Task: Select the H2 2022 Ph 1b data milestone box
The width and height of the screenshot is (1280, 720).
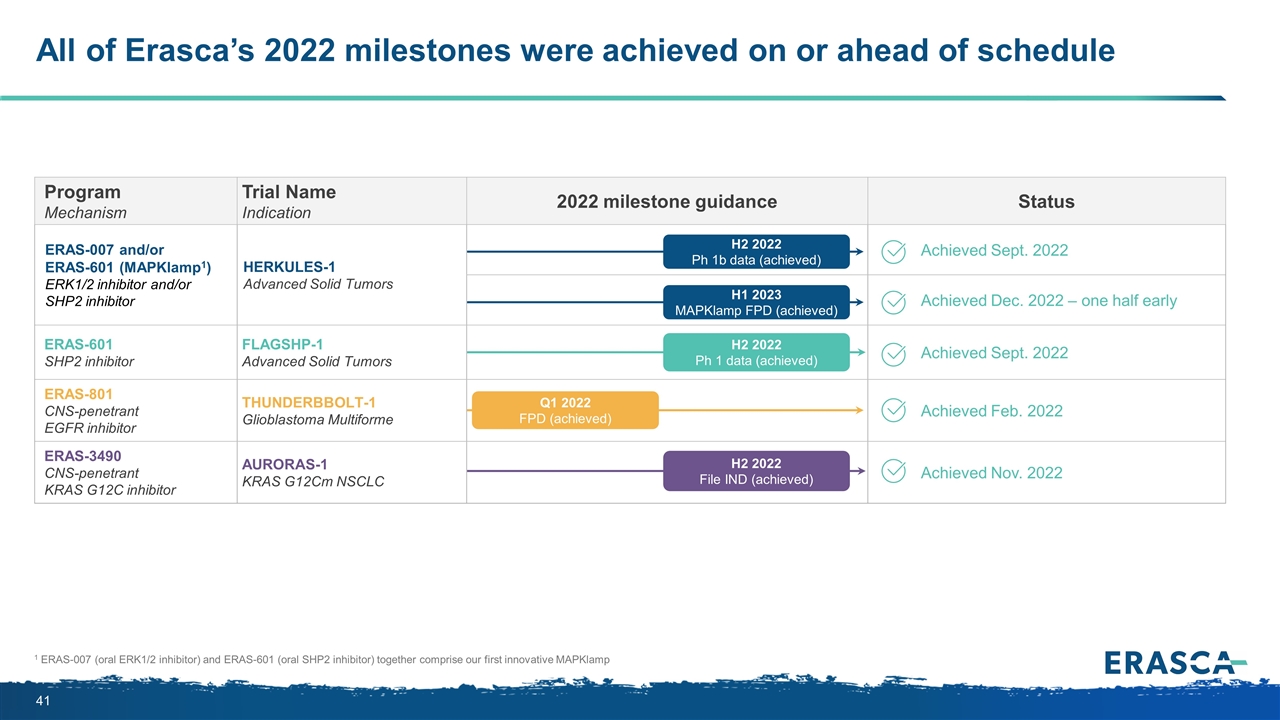Action: pyautogui.click(x=756, y=252)
